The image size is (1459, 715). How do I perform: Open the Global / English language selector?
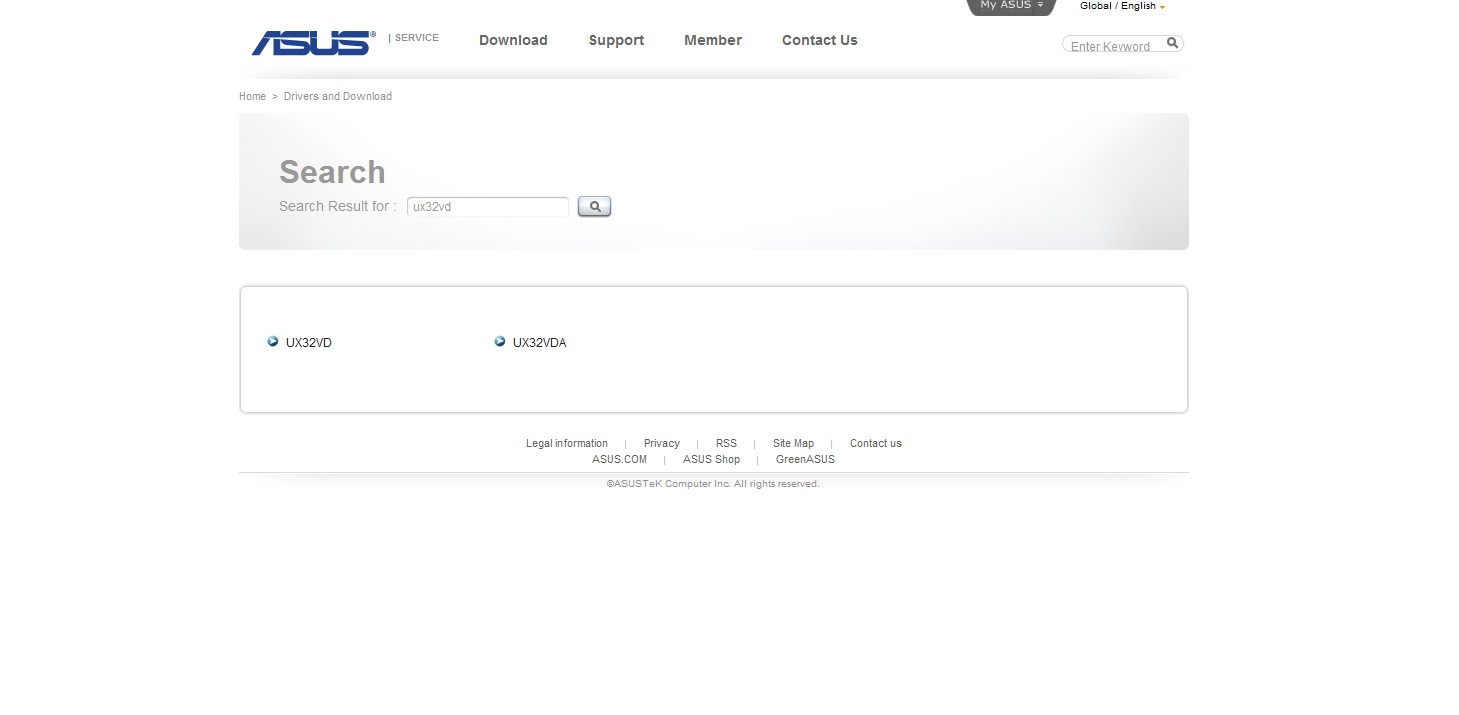click(1122, 6)
